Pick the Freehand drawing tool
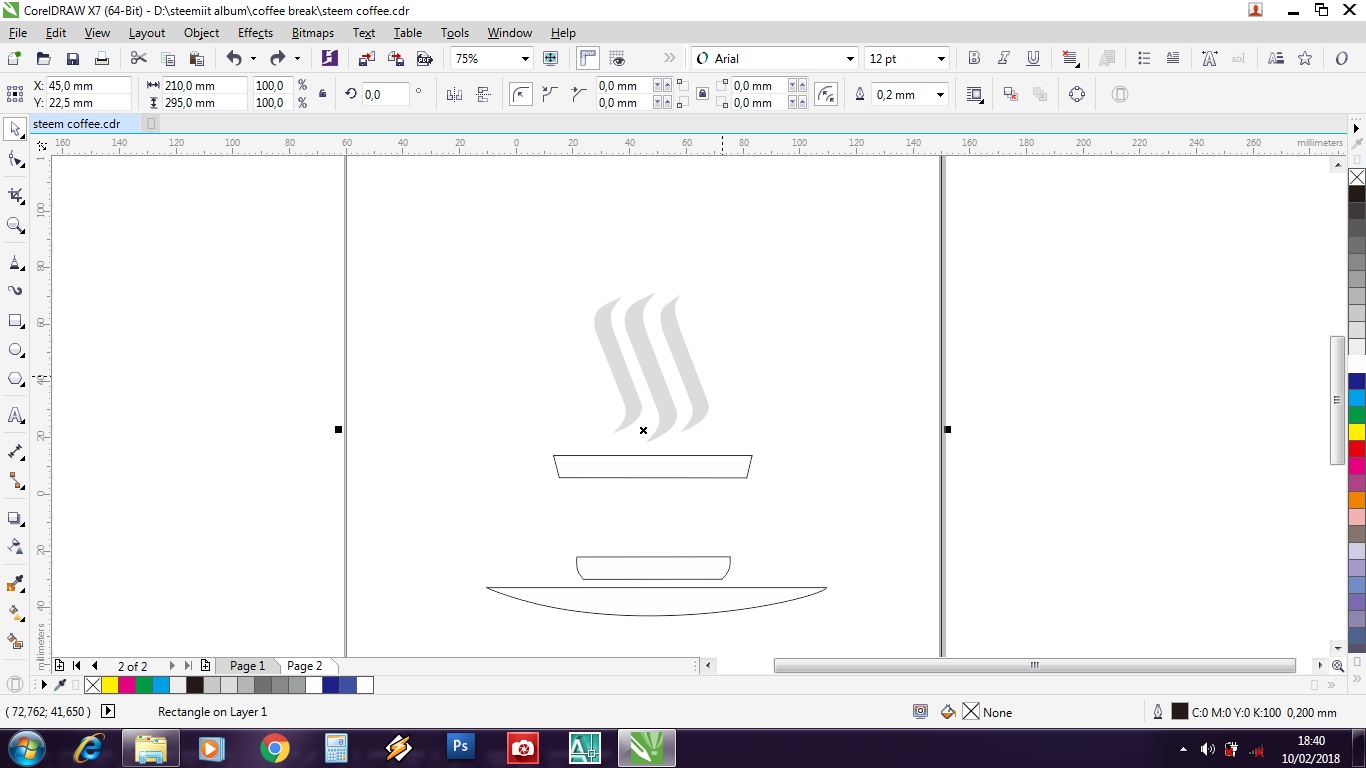This screenshot has width=1366, height=768. coord(15,262)
